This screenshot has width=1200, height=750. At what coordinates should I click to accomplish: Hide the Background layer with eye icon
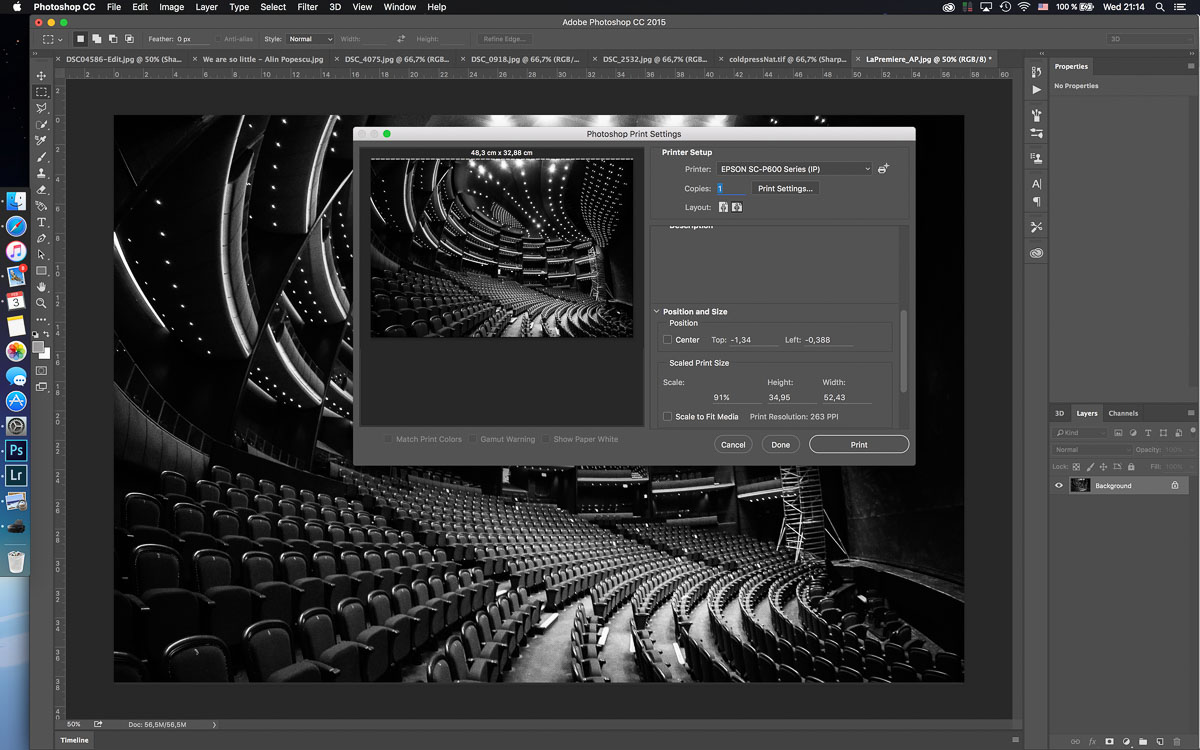1058,486
